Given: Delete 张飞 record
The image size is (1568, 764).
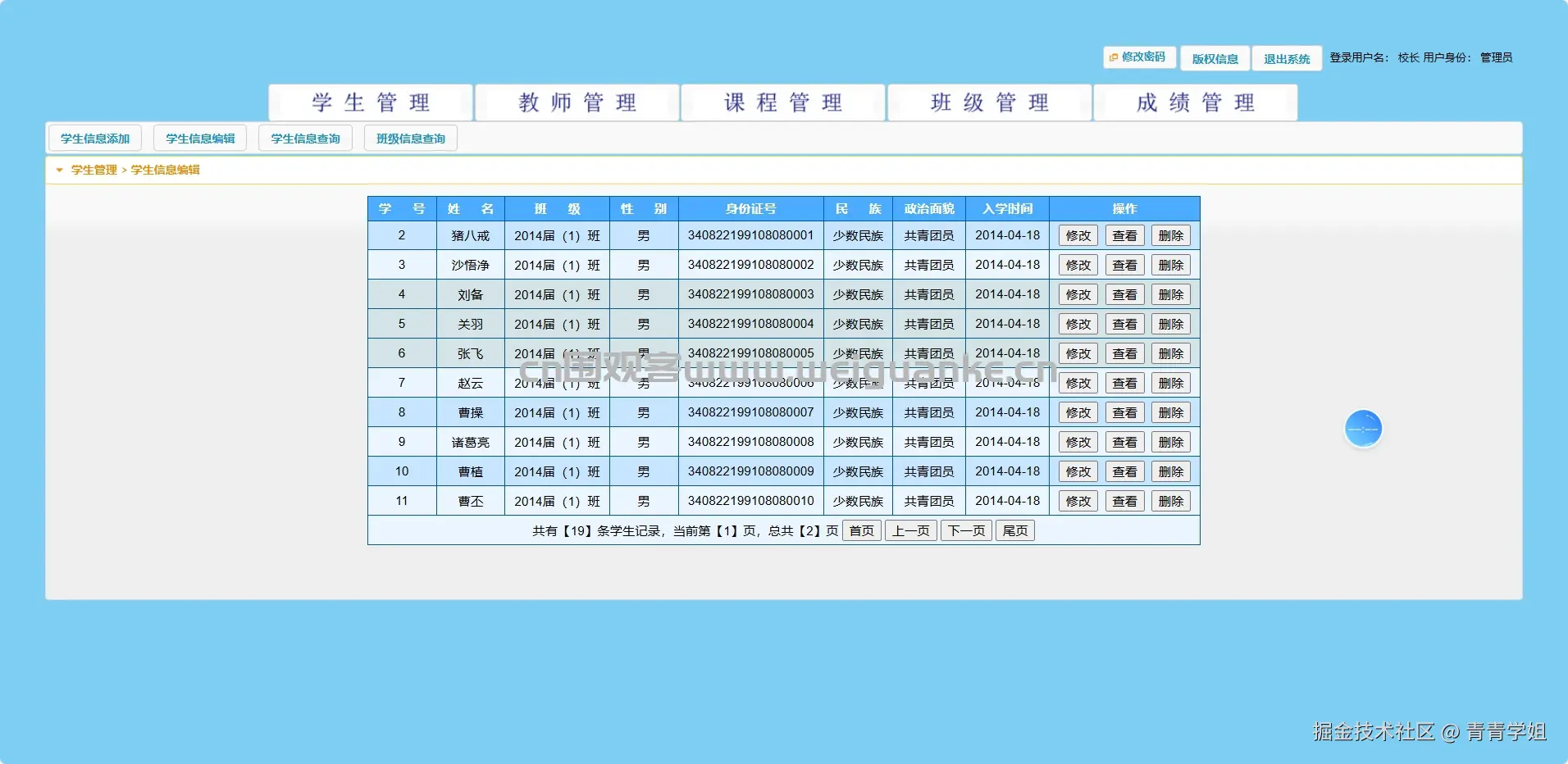Looking at the screenshot, I should [1171, 354].
